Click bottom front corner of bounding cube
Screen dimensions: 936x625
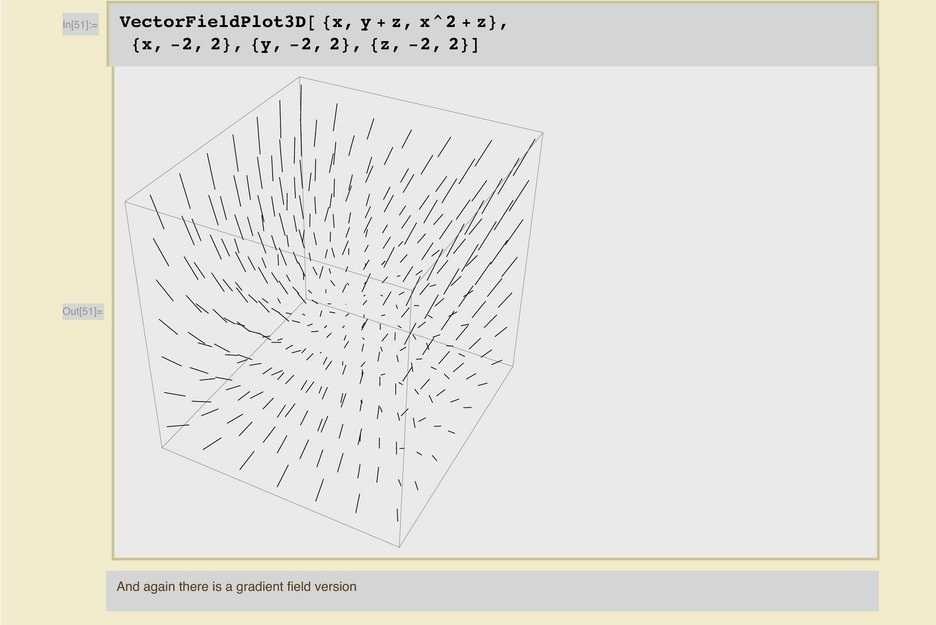click(x=400, y=547)
